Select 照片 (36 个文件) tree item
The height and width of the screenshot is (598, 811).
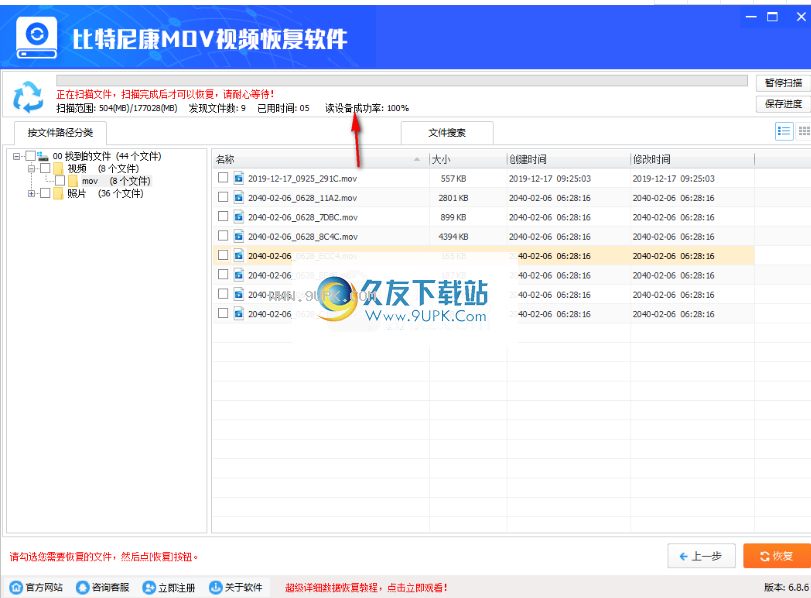[106, 193]
